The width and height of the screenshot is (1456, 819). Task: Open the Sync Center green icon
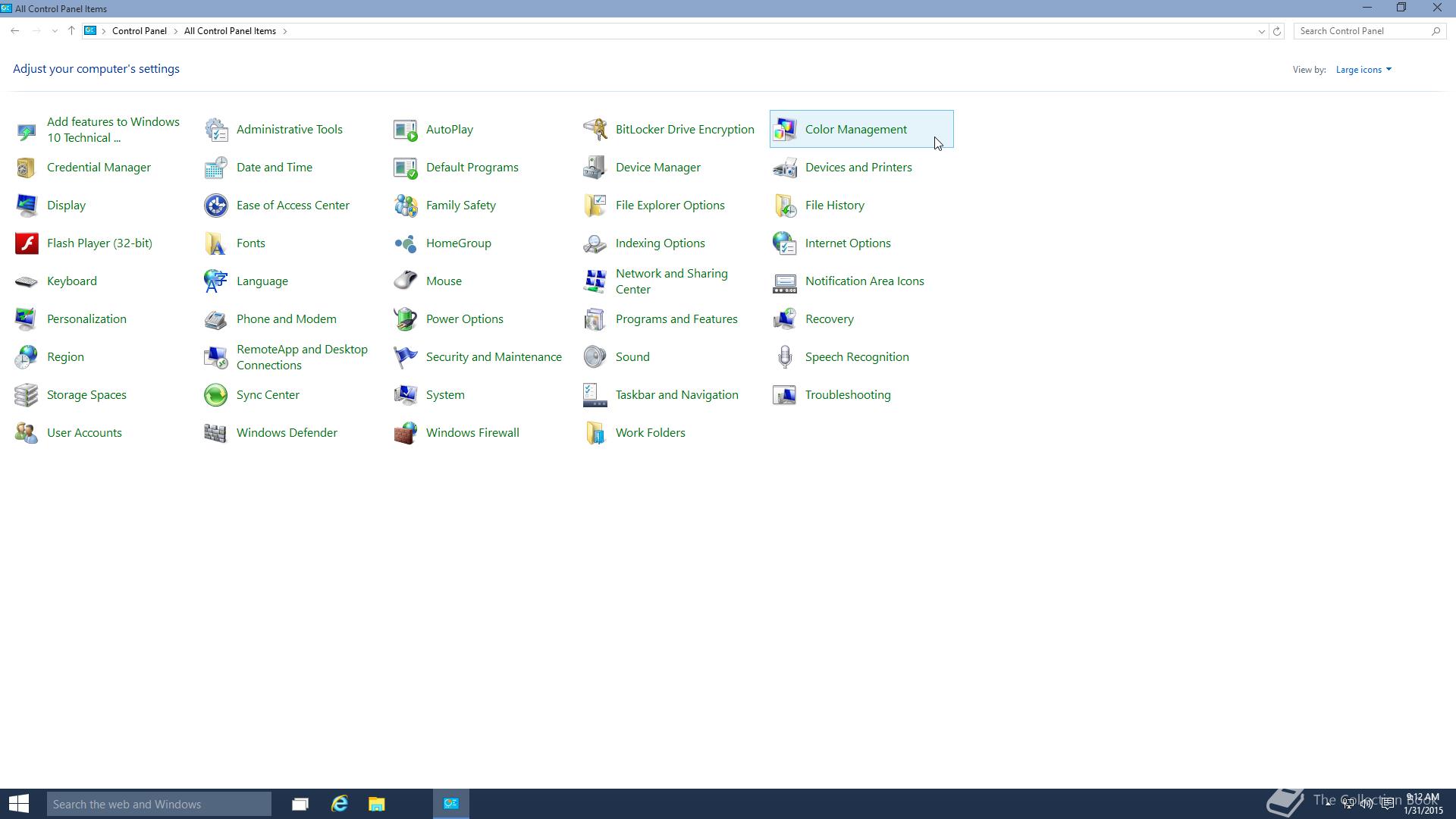pyautogui.click(x=216, y=395)
